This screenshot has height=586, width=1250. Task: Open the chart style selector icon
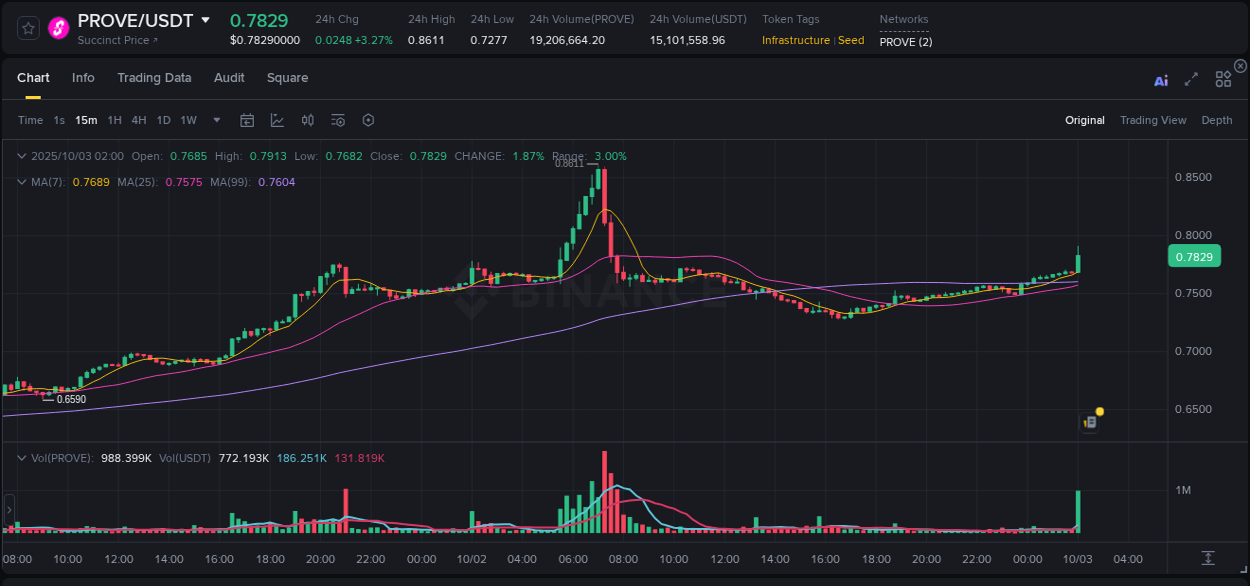click(277, 119)
